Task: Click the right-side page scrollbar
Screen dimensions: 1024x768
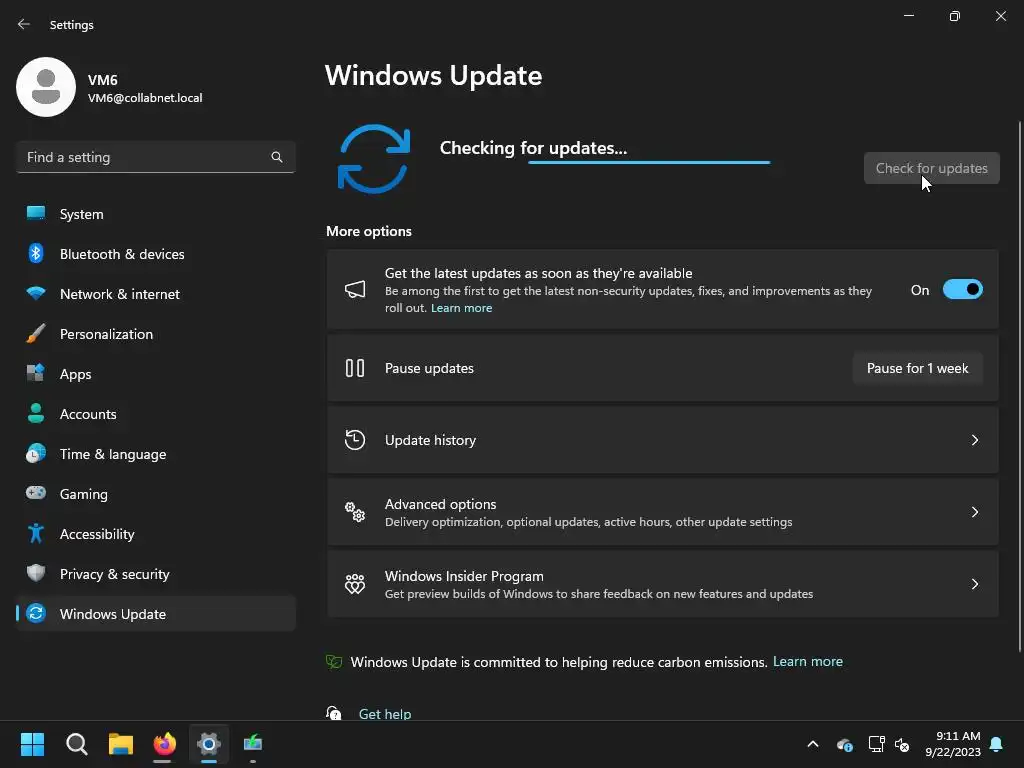Action: pyautogui.click(x=1019, y=387)
